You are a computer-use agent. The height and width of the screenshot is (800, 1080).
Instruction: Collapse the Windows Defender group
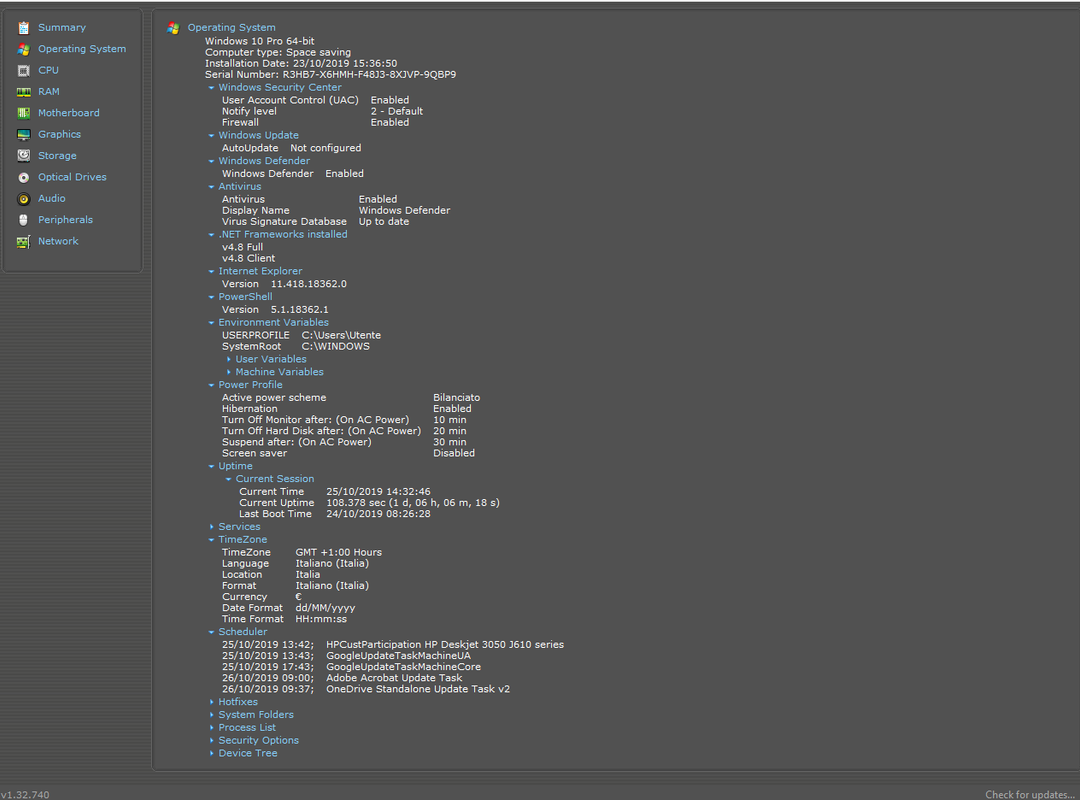(211, 161)
